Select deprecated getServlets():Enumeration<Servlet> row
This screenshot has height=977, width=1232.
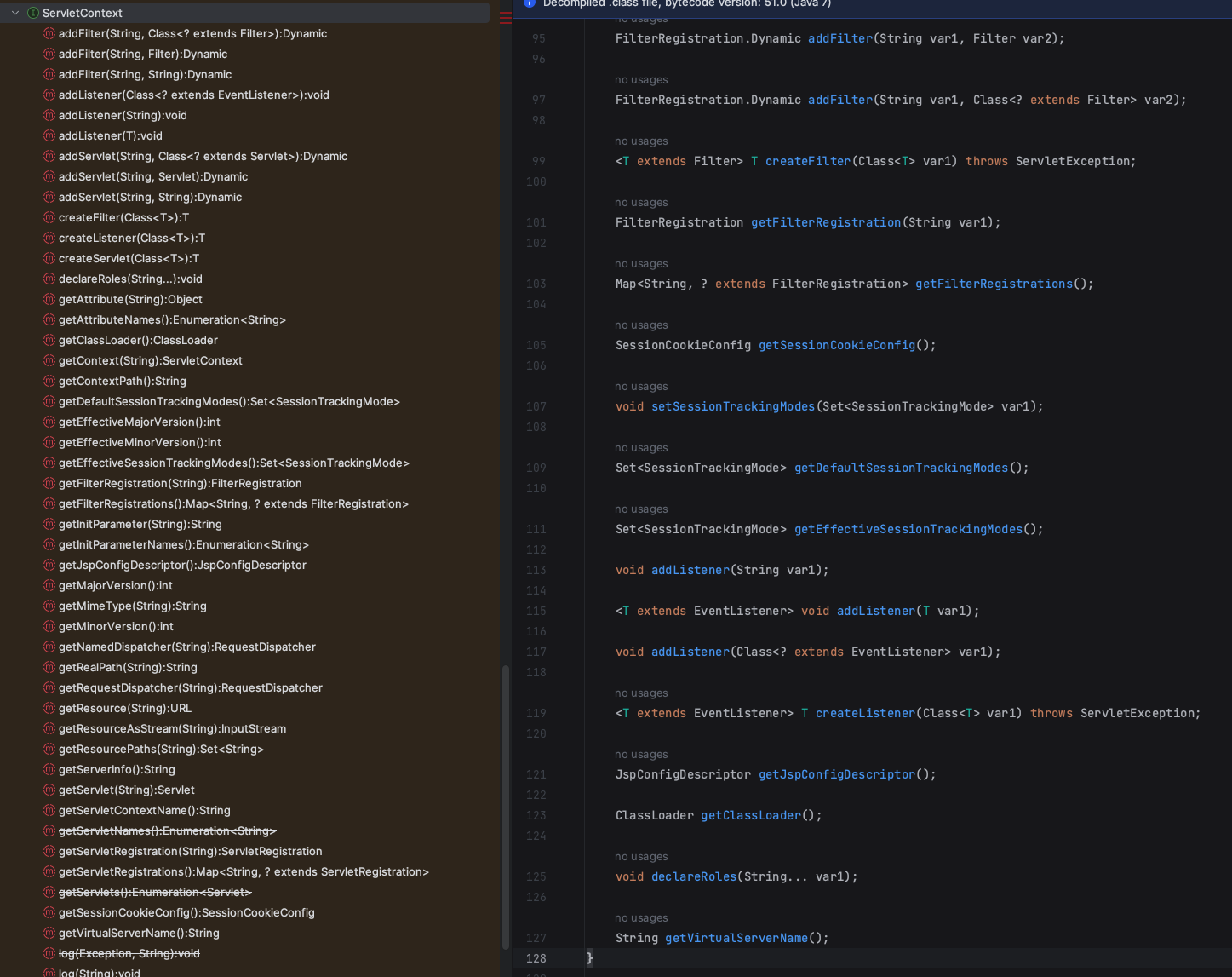(x=155, y=892)
